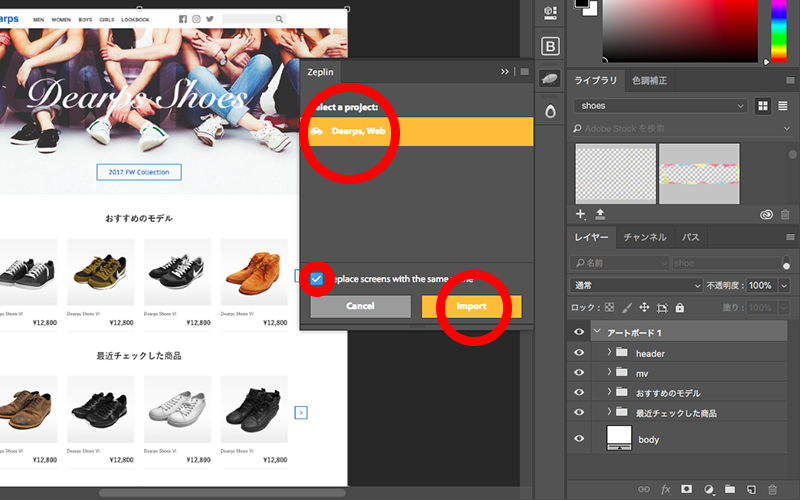Viewport: 800px width, 500px height.
Task: Expand the mv layer group
Action: (610, 373)
